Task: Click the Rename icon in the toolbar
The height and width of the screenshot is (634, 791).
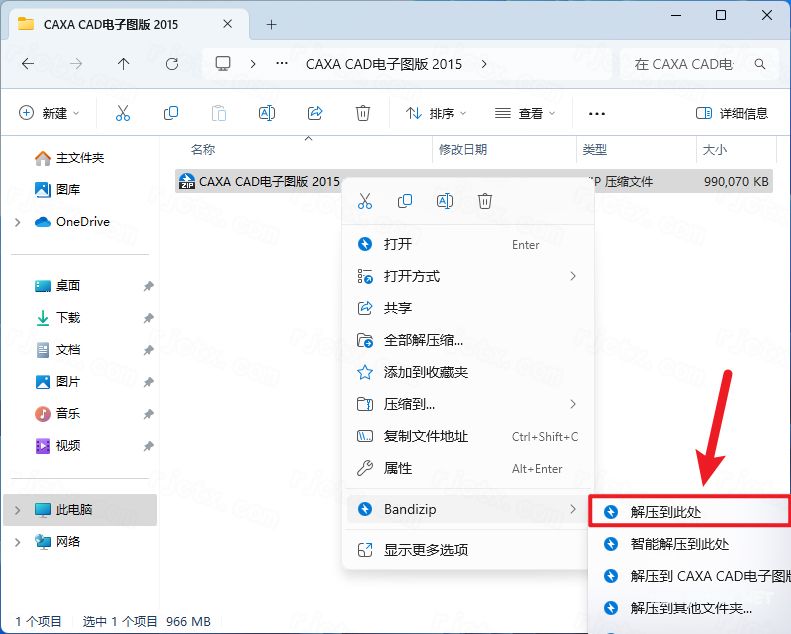Action: point(266,113)
